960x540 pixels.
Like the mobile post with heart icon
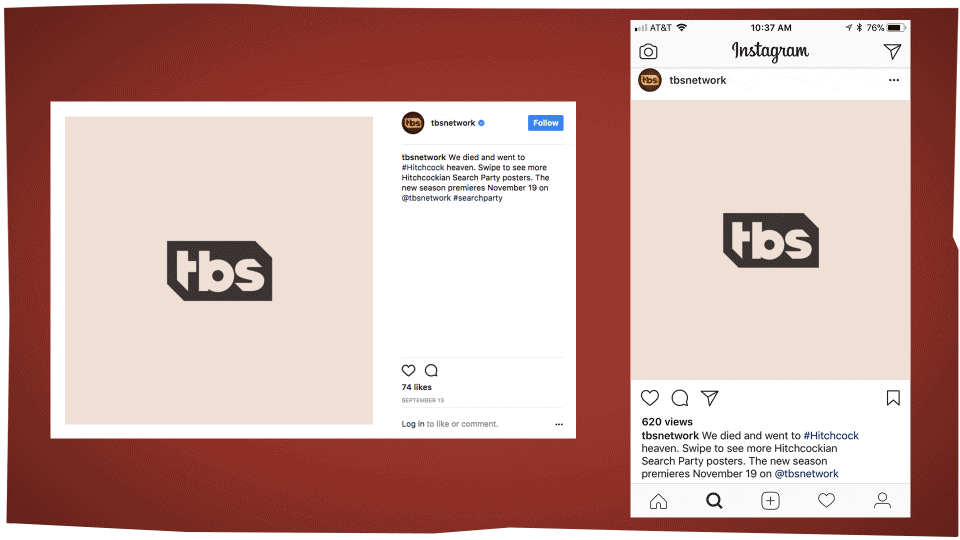coord(650,398)
